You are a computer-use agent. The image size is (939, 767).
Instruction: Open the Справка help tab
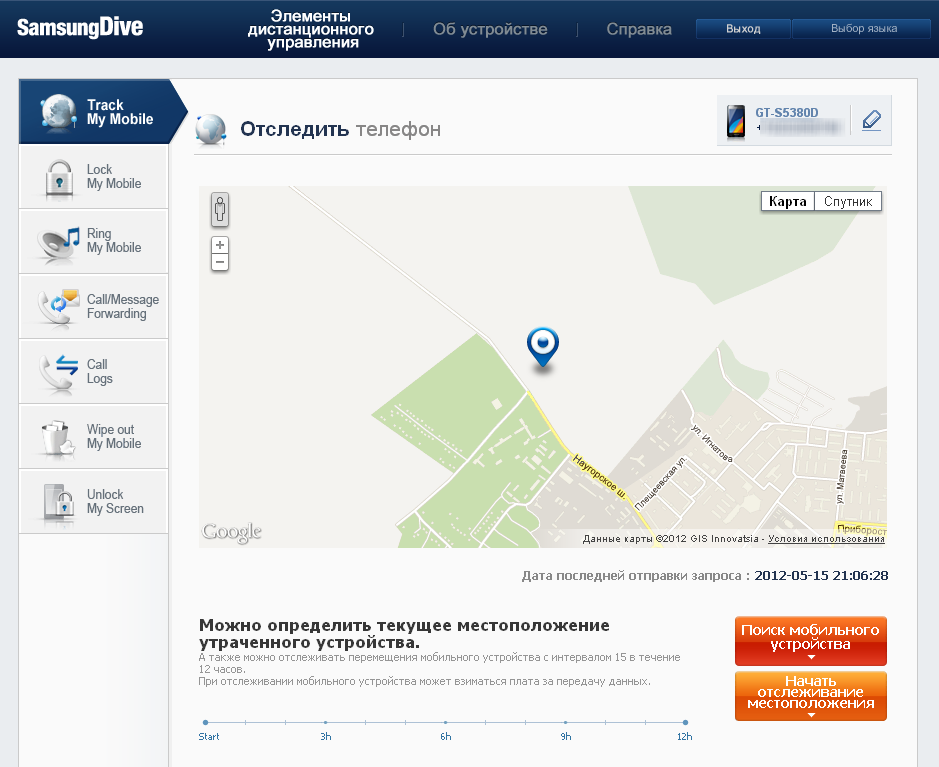point(639,29)
